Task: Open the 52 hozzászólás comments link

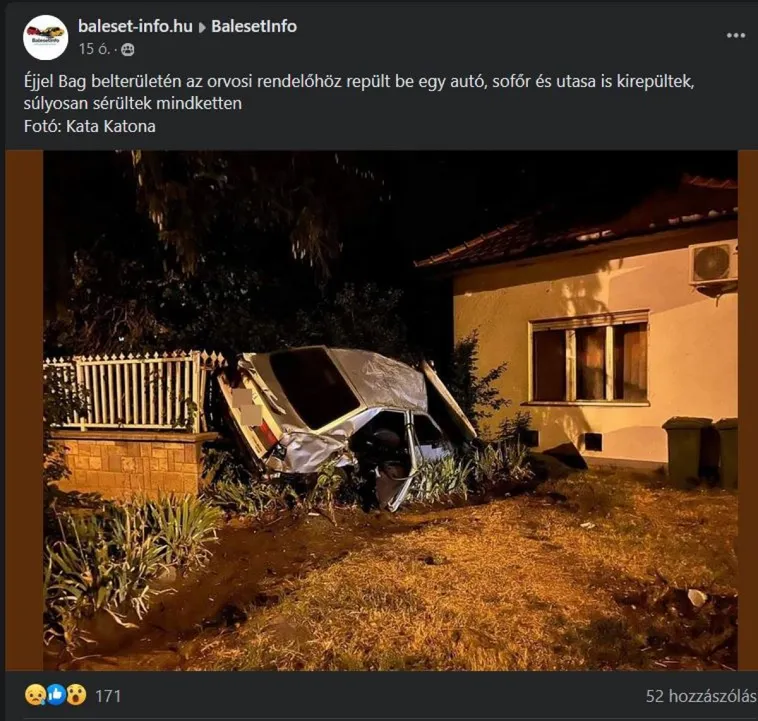Action: (x=701, y=696)
